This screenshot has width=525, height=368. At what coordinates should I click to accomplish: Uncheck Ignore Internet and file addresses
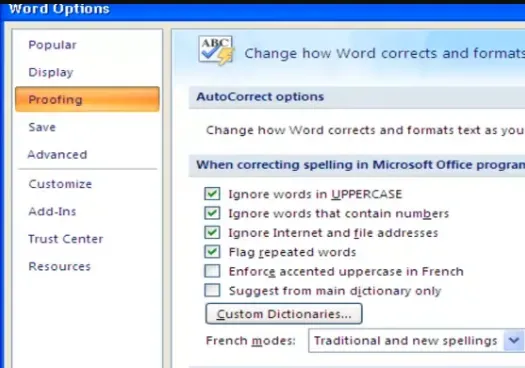pos(212,233)
